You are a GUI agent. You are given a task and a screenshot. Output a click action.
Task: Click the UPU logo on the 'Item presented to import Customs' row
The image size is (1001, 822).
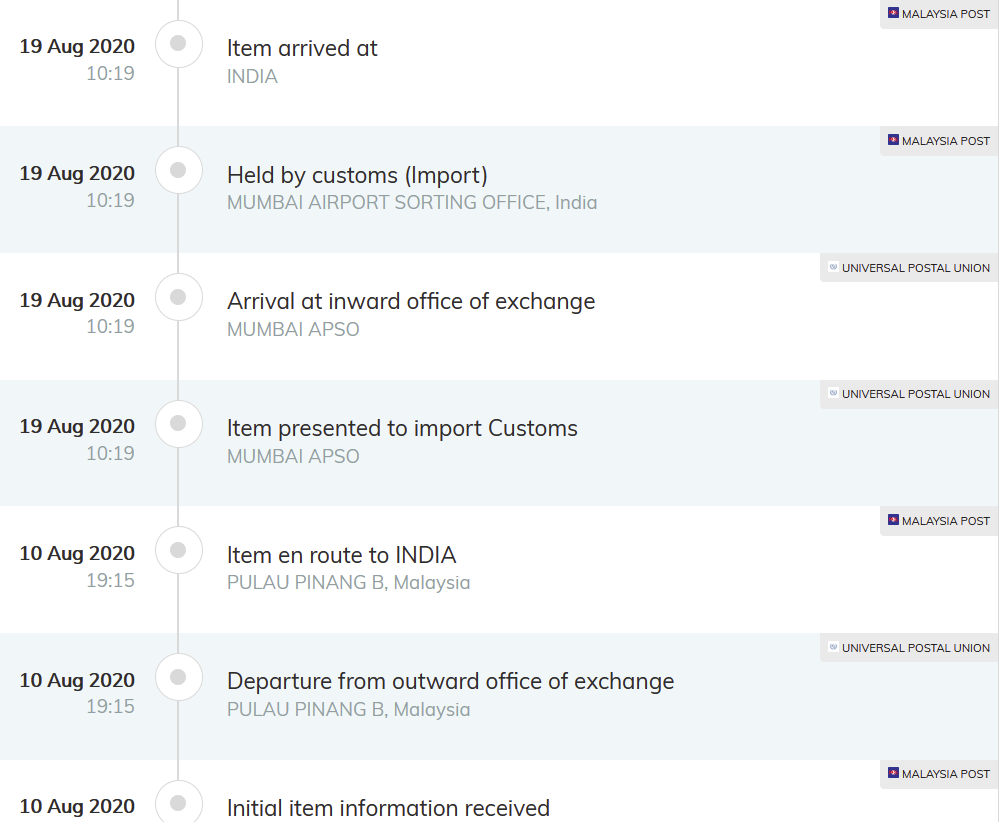pos(833,393)
